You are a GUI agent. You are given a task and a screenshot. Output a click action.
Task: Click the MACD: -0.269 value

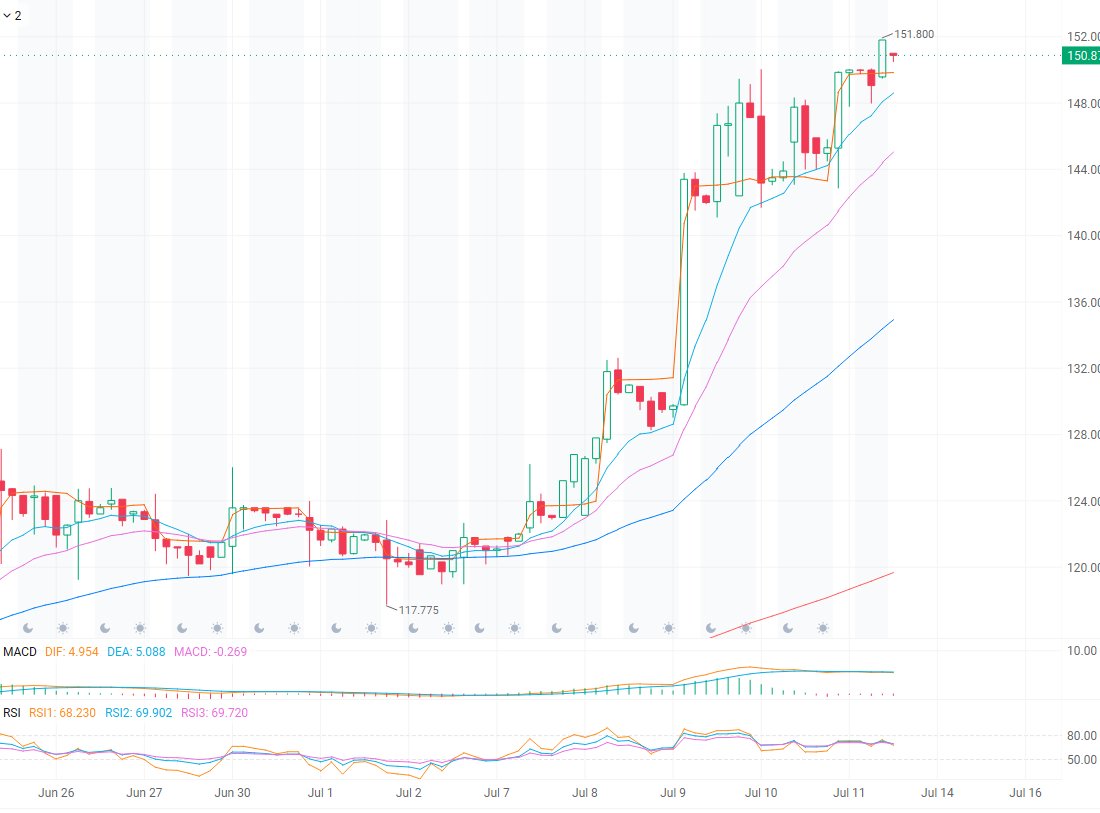click(x=210, y=652)
